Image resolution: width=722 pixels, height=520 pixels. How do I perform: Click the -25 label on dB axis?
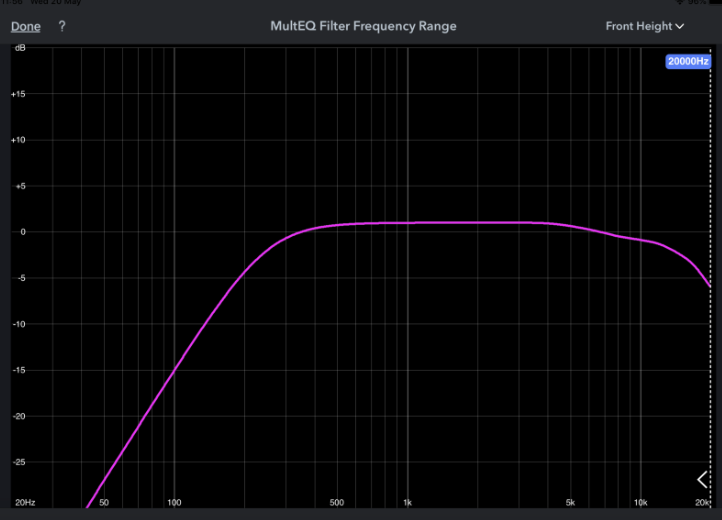tap(18, 462)
